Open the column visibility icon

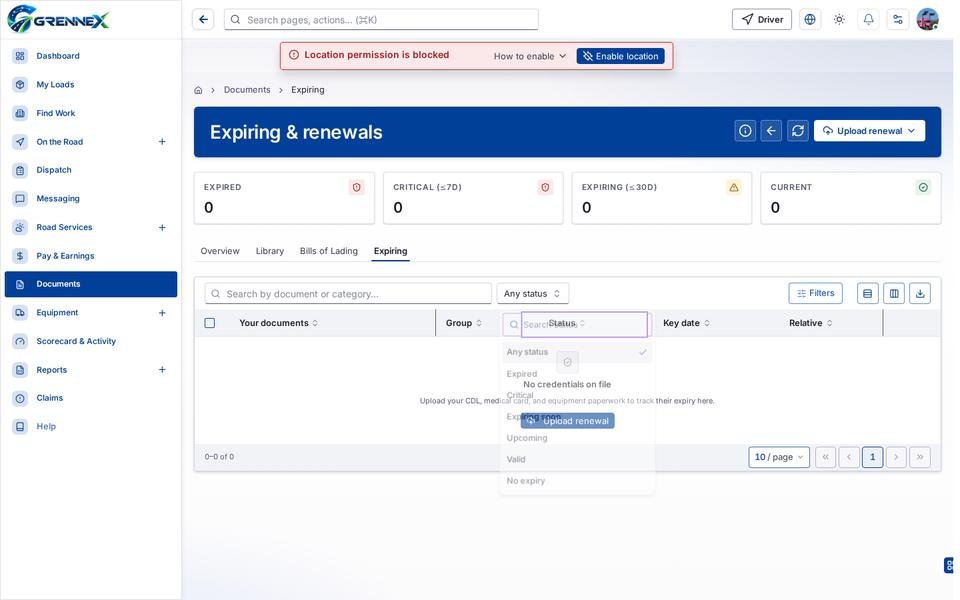coord(894,294)
